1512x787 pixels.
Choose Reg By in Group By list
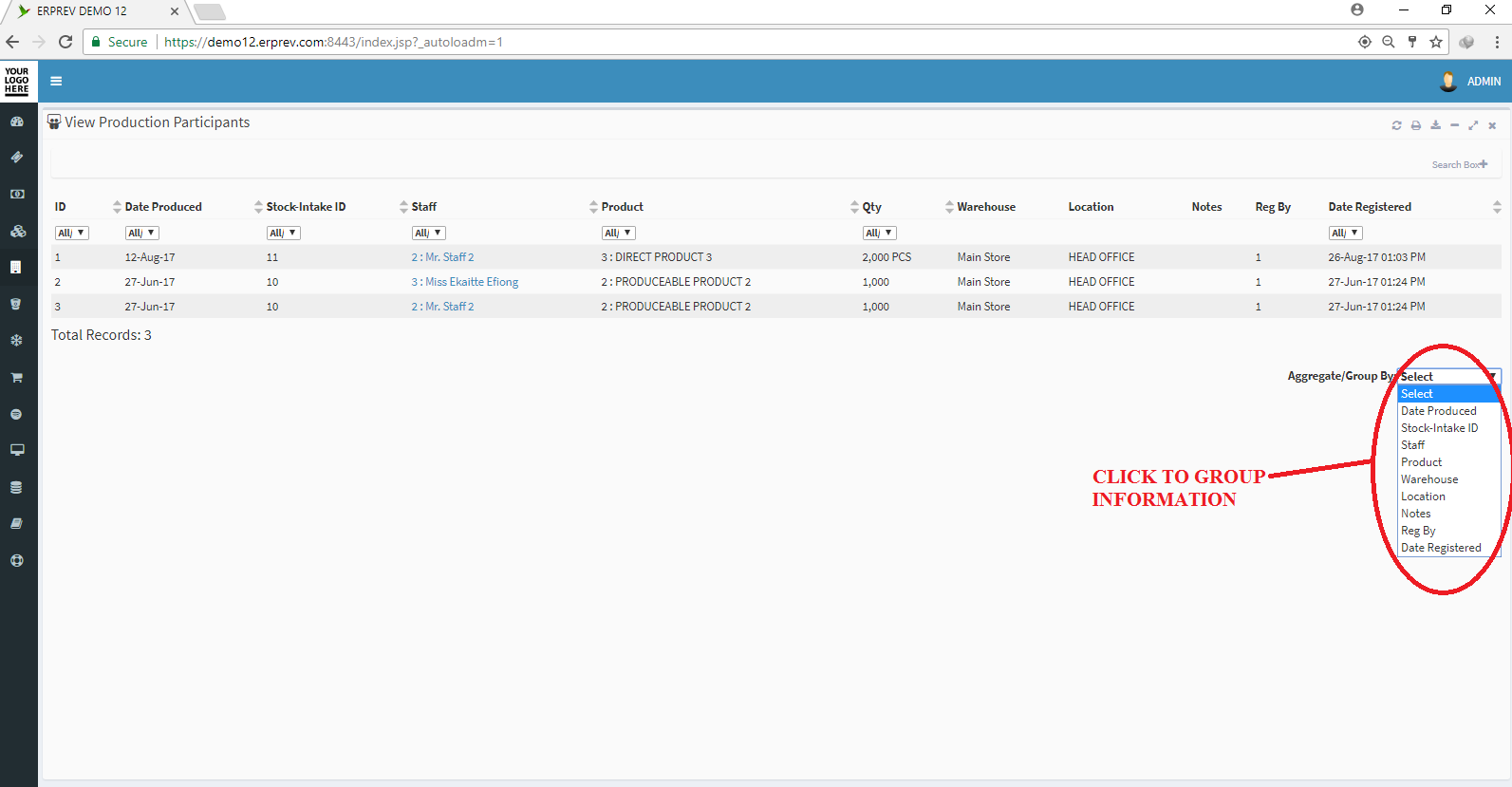click(1448, 531)
